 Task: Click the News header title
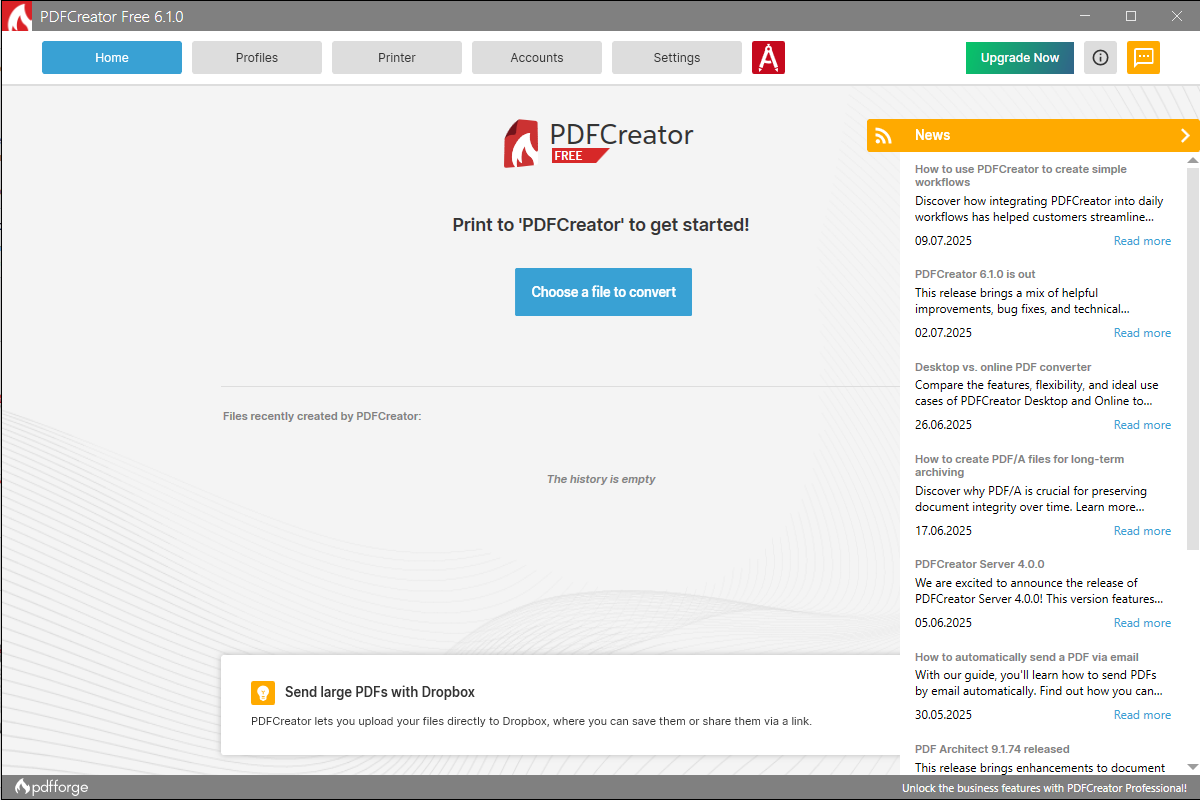click(x=932, y=135)
